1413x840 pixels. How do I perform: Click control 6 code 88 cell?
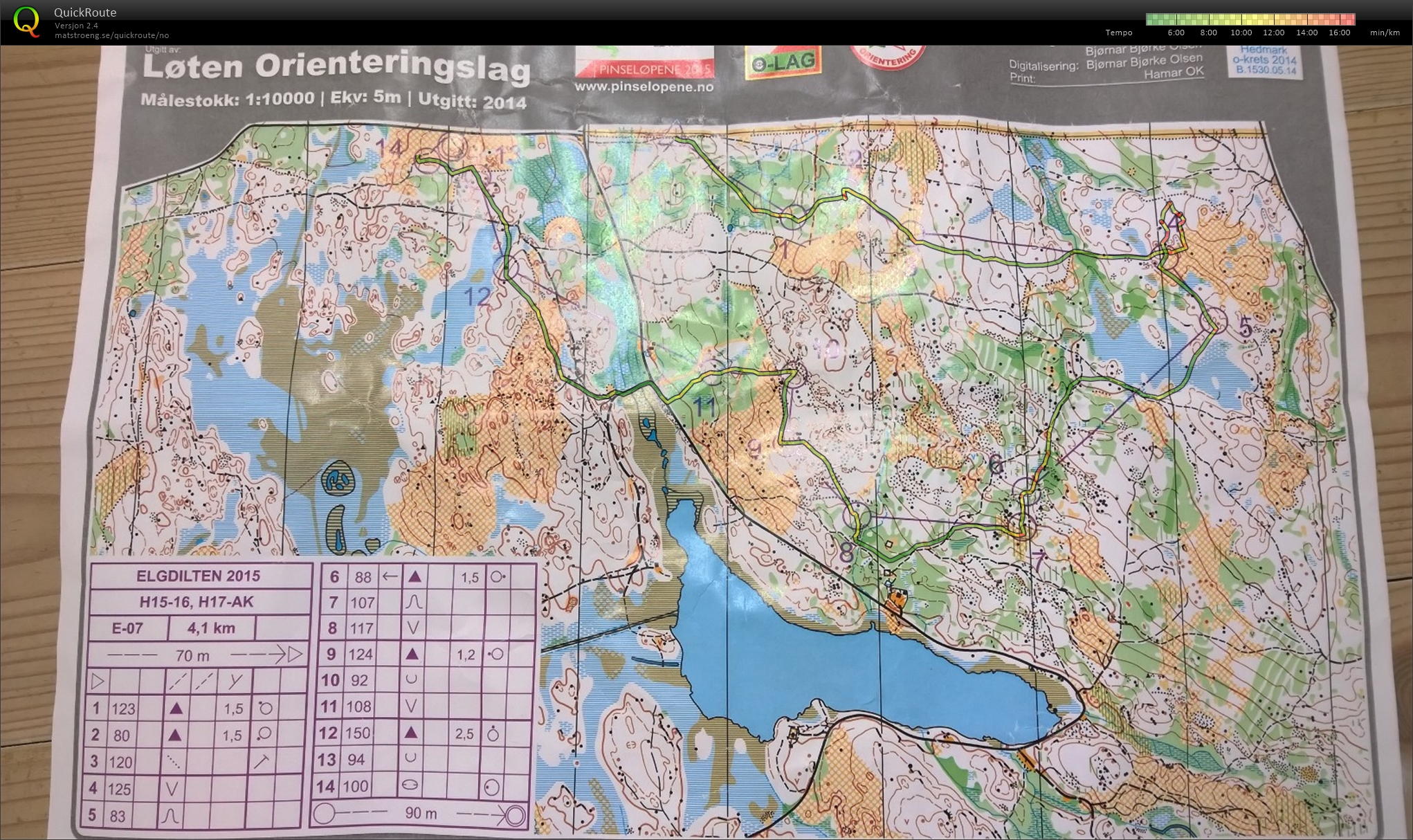click(363, 576)
